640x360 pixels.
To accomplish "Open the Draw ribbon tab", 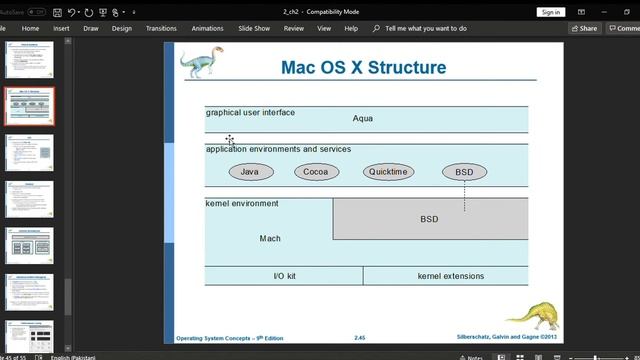I will pyautogui.click(x=91, y=29).
